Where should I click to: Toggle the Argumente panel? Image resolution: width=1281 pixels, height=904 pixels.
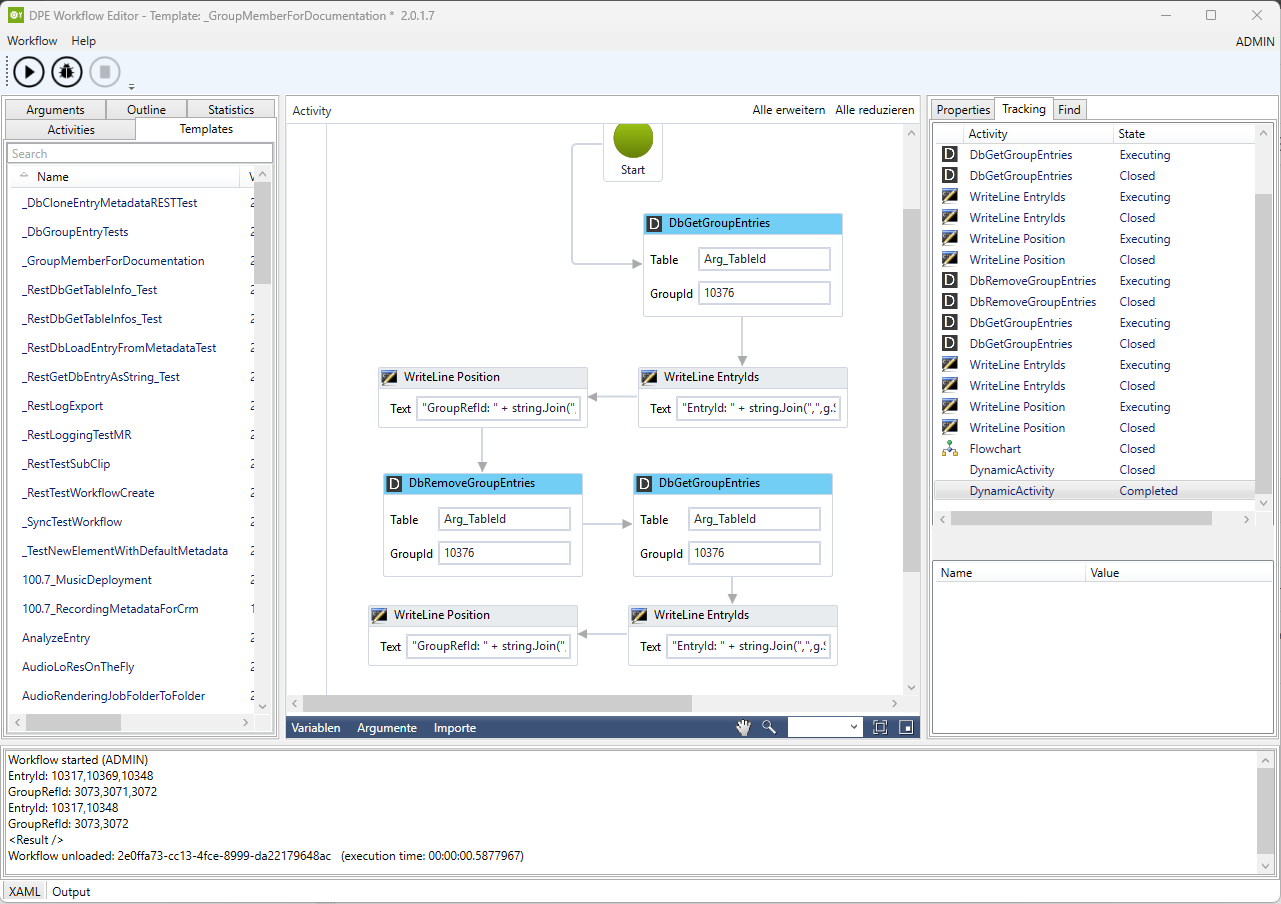click(x=387, y=728)
